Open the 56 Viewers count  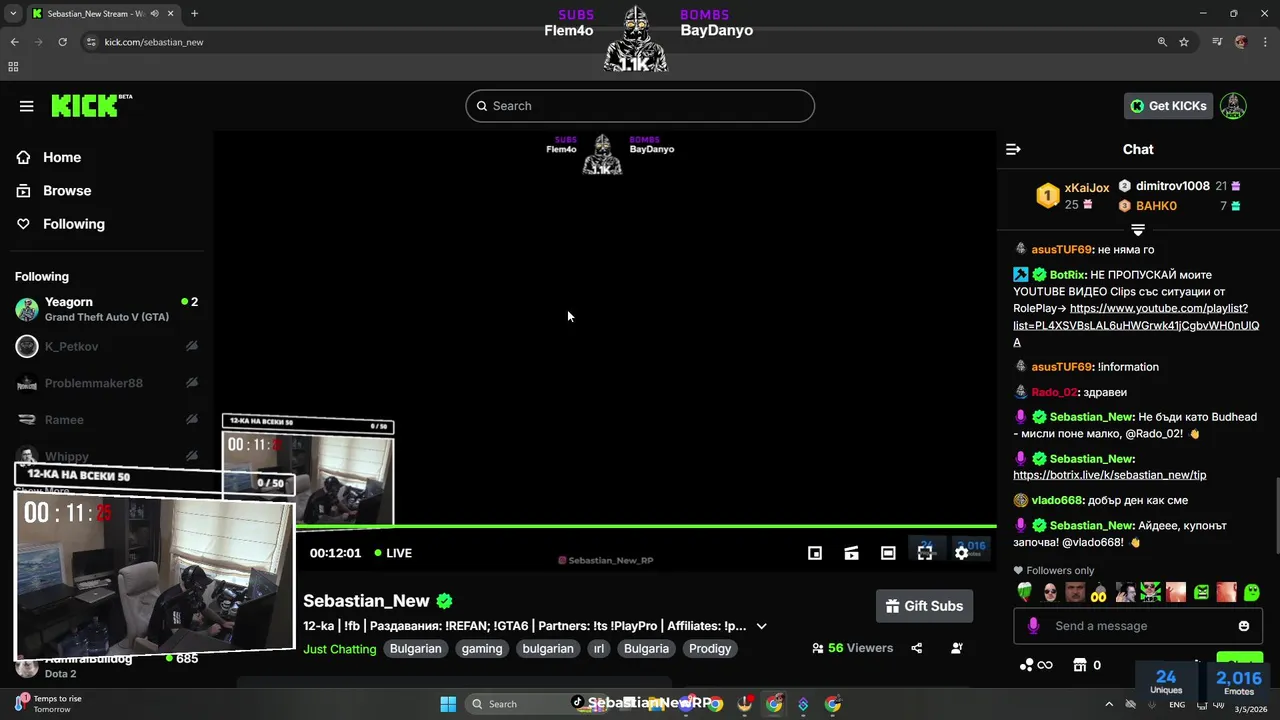click(853, 648)
